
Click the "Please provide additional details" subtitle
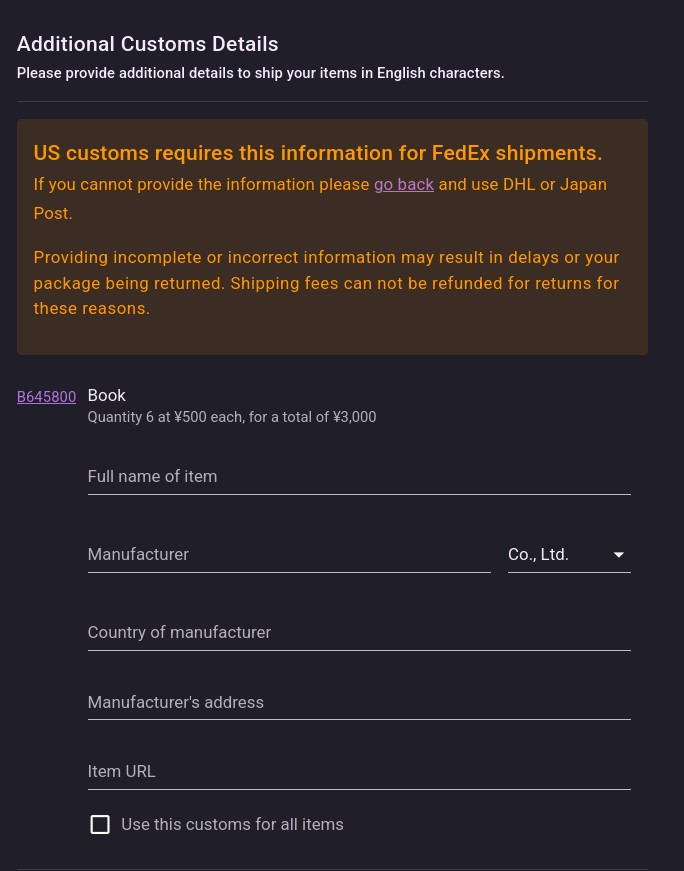(261, 73)
